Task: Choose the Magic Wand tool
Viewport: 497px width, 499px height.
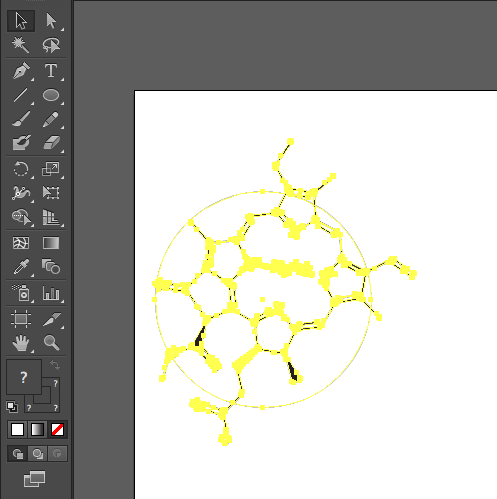Action: click(x=21, y=45)
